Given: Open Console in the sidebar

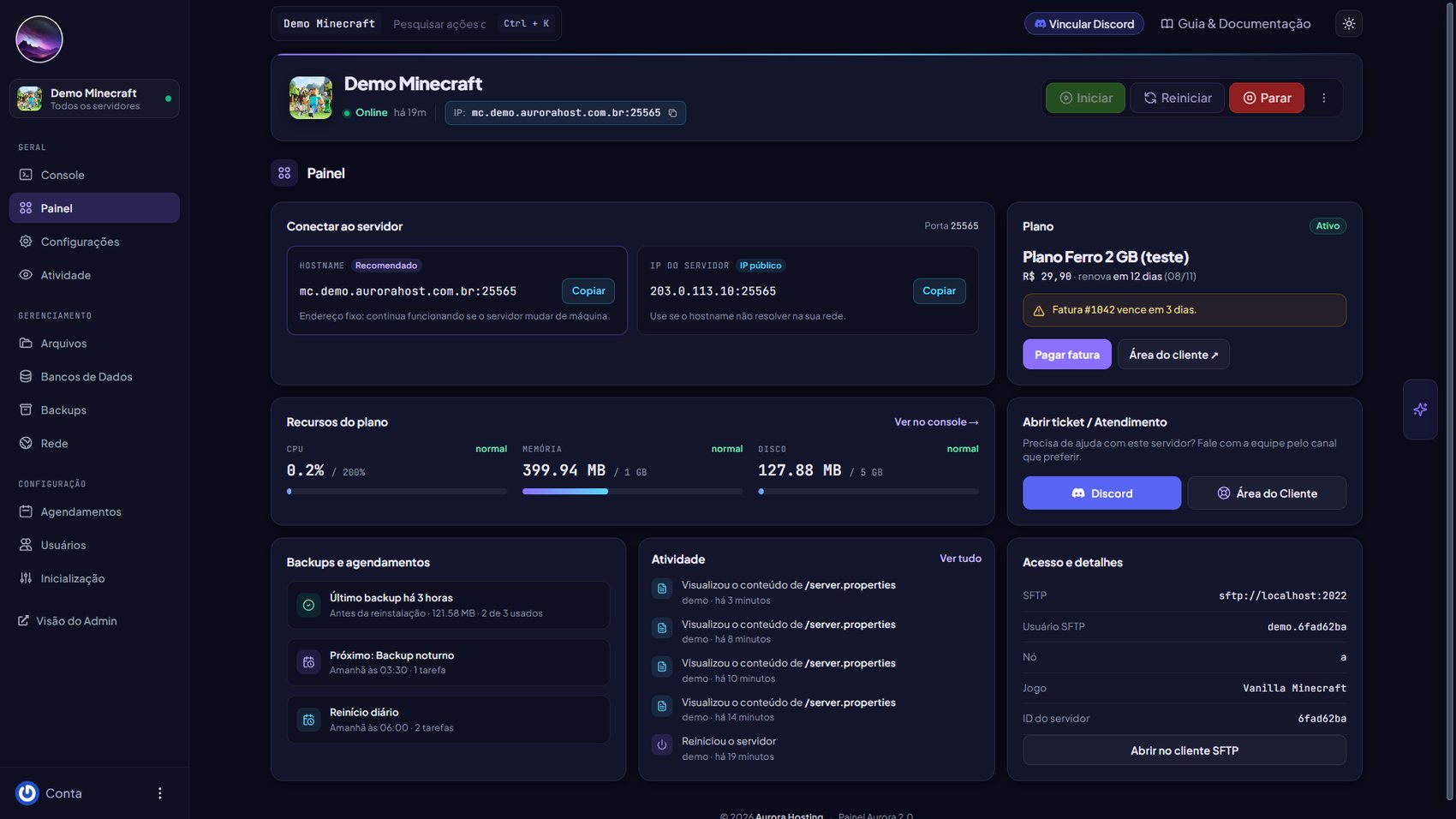Looking at the screenshot, I should click(94, 175).
